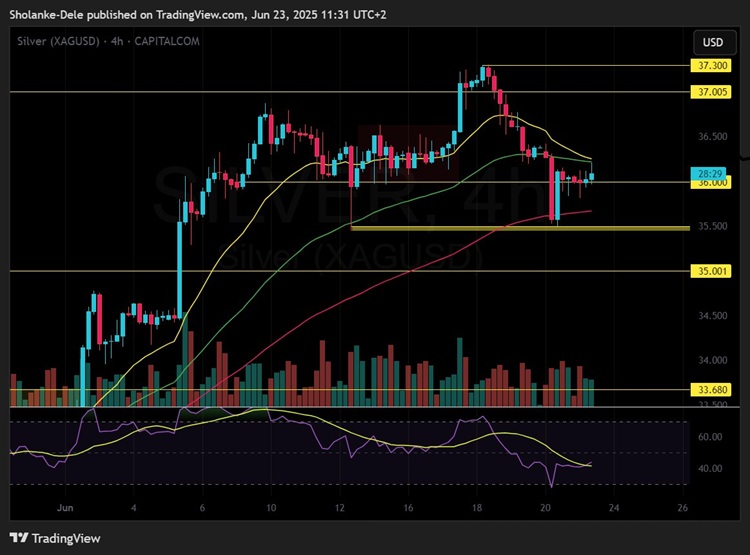The height and width of the screenshot is (555, 750).
Task: Select the 37.005 price level label
Action: point(711,92)
